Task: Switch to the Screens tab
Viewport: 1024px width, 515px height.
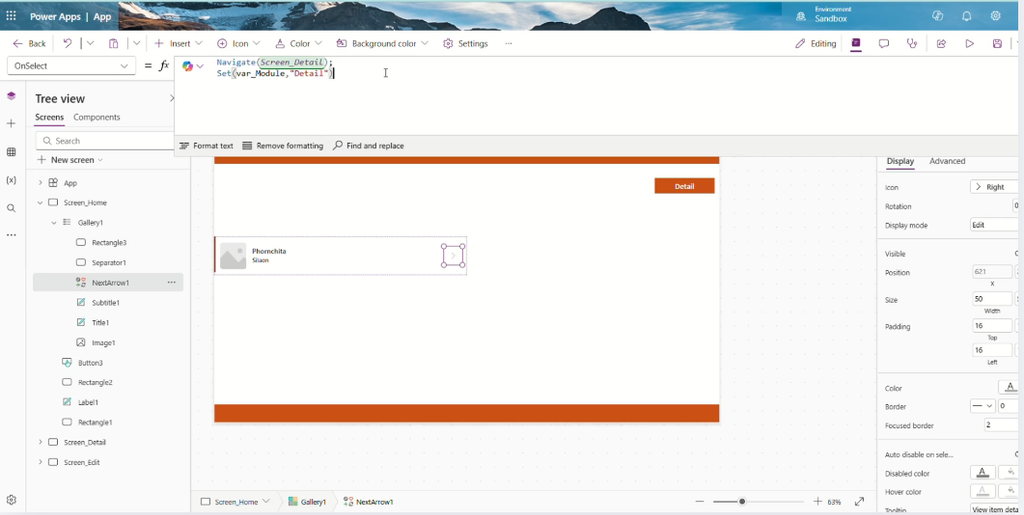Action: (49, 117)
